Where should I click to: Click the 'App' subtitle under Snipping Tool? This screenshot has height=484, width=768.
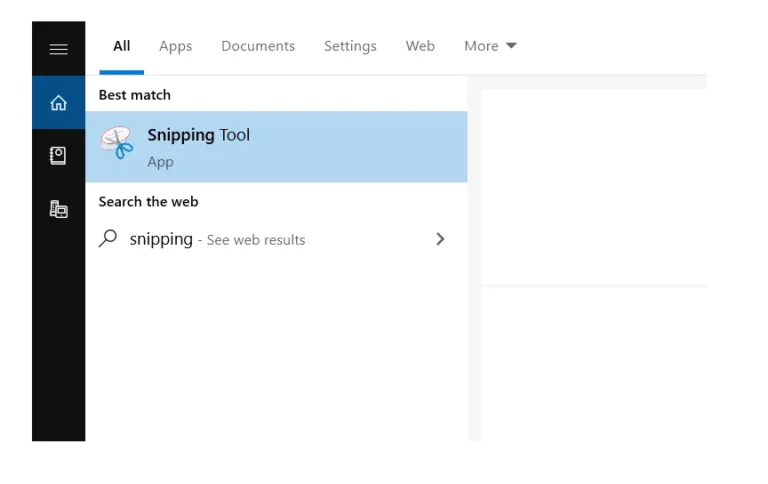[x=160, y=162]
